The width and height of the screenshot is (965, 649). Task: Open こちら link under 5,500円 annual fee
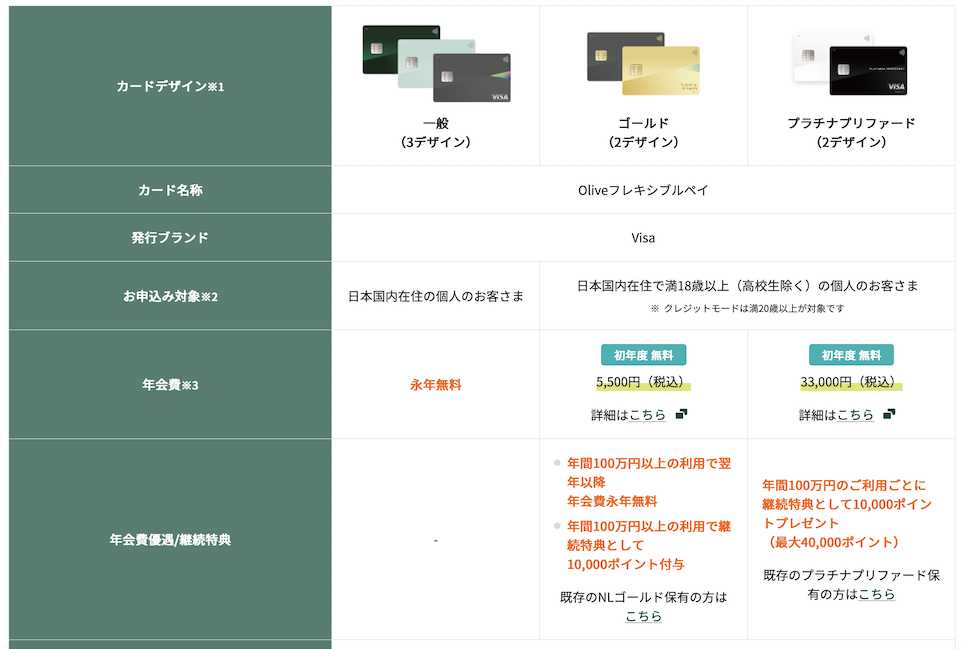pyautogui.click(x=647, y=415)
